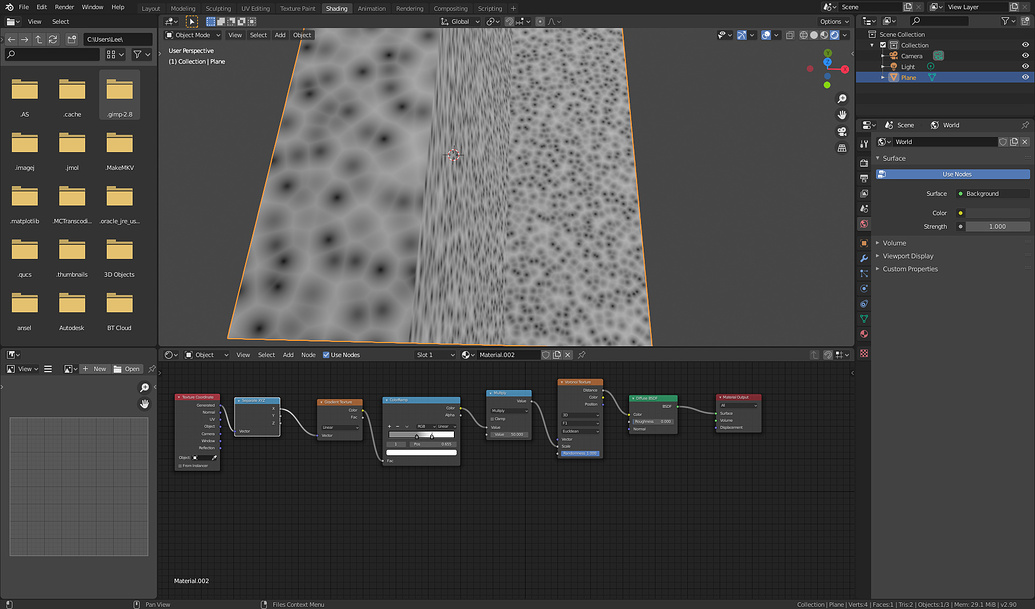Hide the Light with its eye icon
Image resolution: width=1035 pixels, height=609 pixels.
pos(1025,67)
